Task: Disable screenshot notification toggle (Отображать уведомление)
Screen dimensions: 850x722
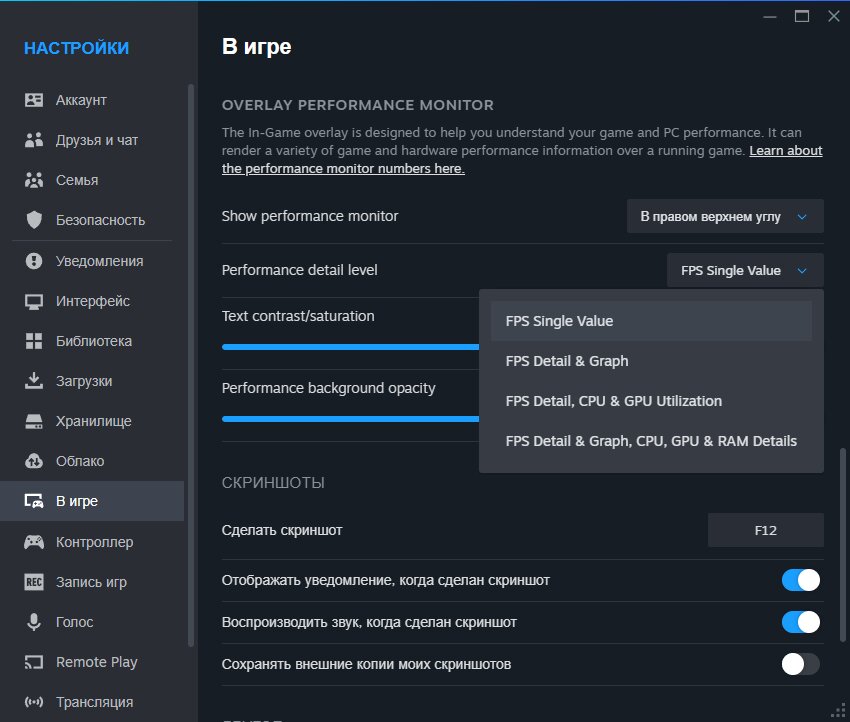Action: [x=800, y=580]
